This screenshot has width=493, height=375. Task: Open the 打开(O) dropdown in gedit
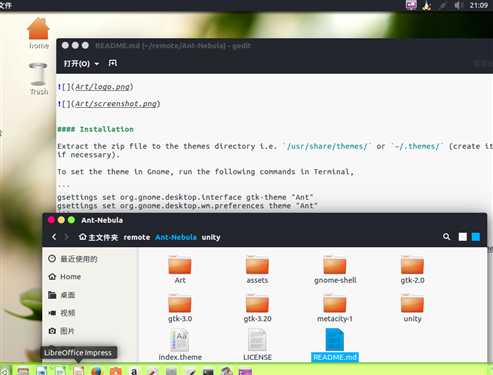pos(81,63)
